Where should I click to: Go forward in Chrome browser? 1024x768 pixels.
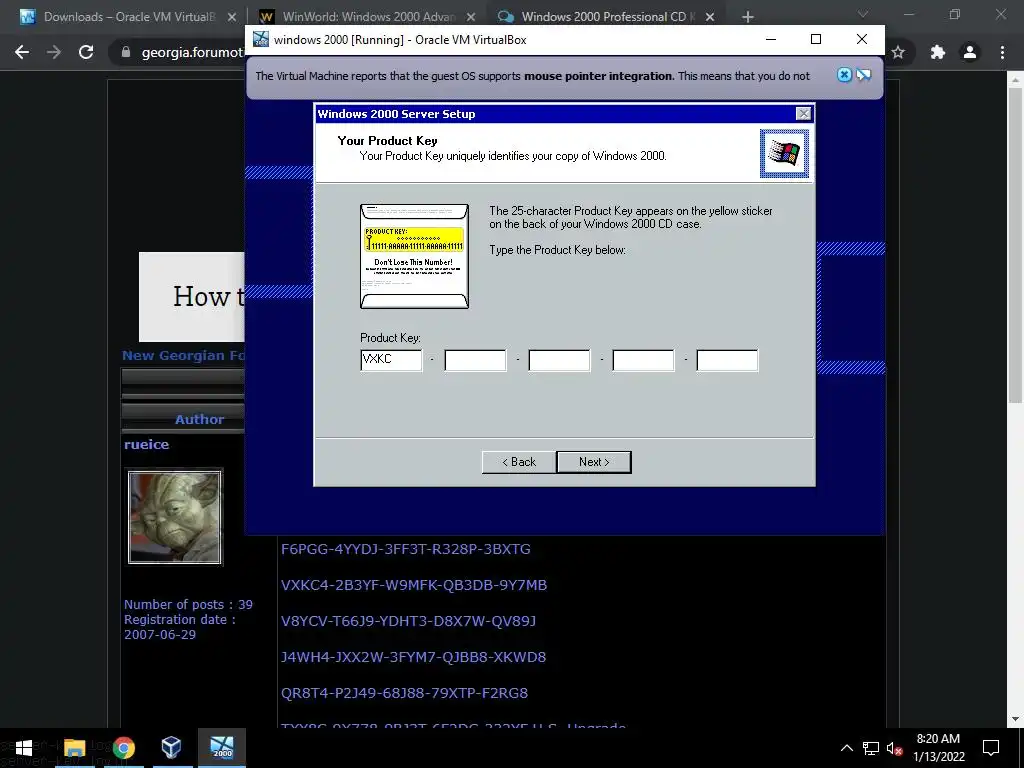pyautogui.click(x=54, y=52)
